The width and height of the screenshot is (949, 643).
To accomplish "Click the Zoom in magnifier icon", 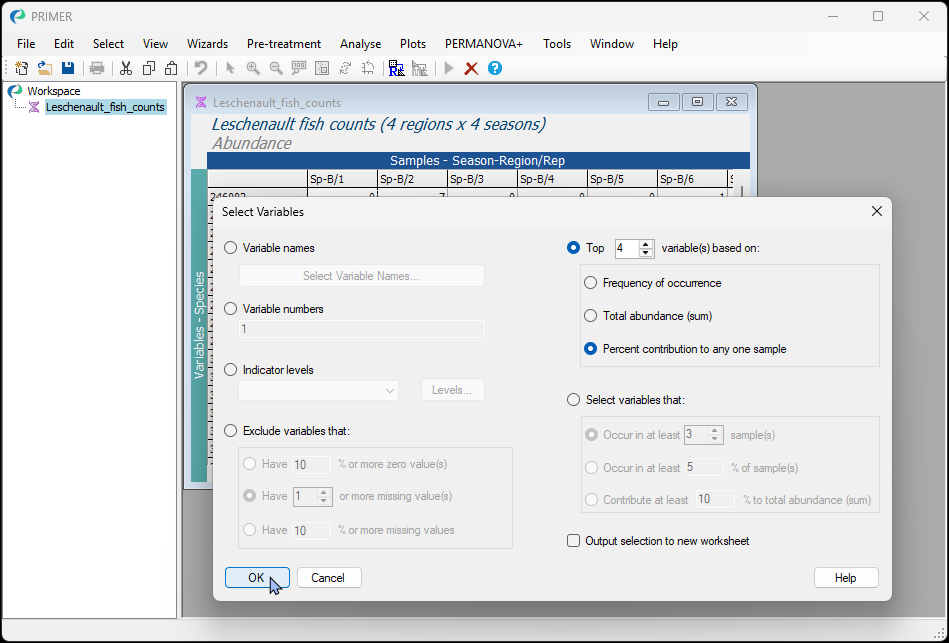I will (x=253, y=68).
